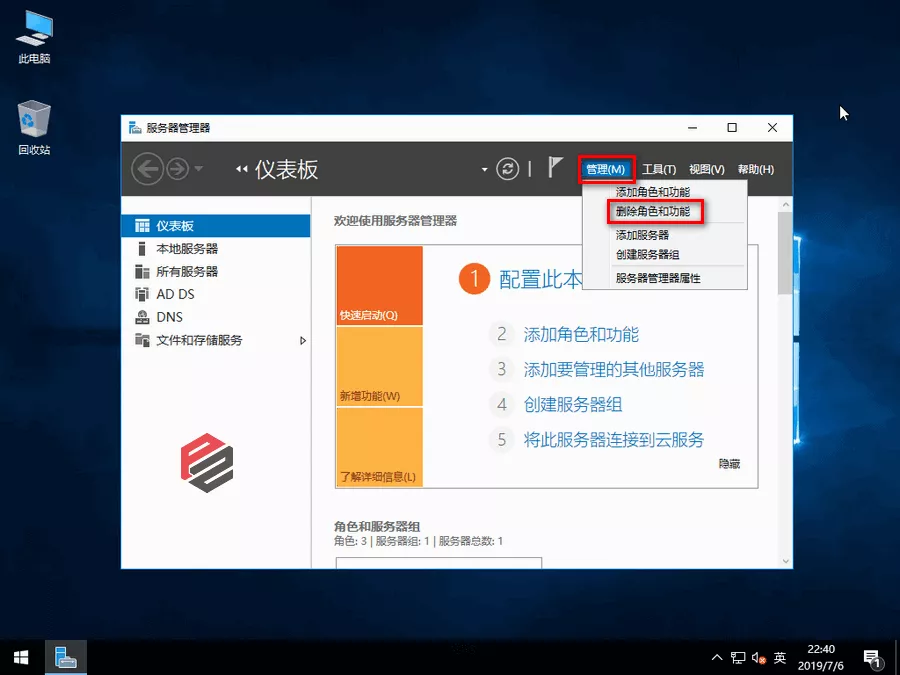
Task: Open the notifications flag icon
Action: 556,168
